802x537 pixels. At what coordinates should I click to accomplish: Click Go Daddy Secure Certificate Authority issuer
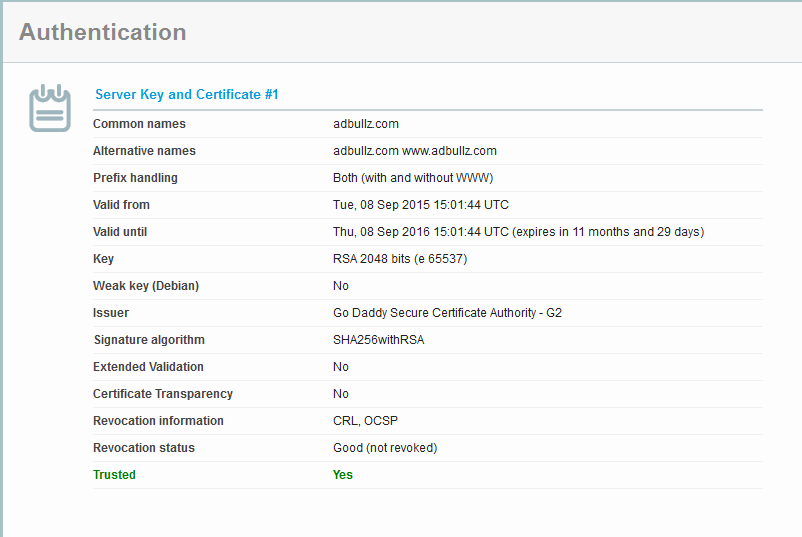[x=447, y=313]
